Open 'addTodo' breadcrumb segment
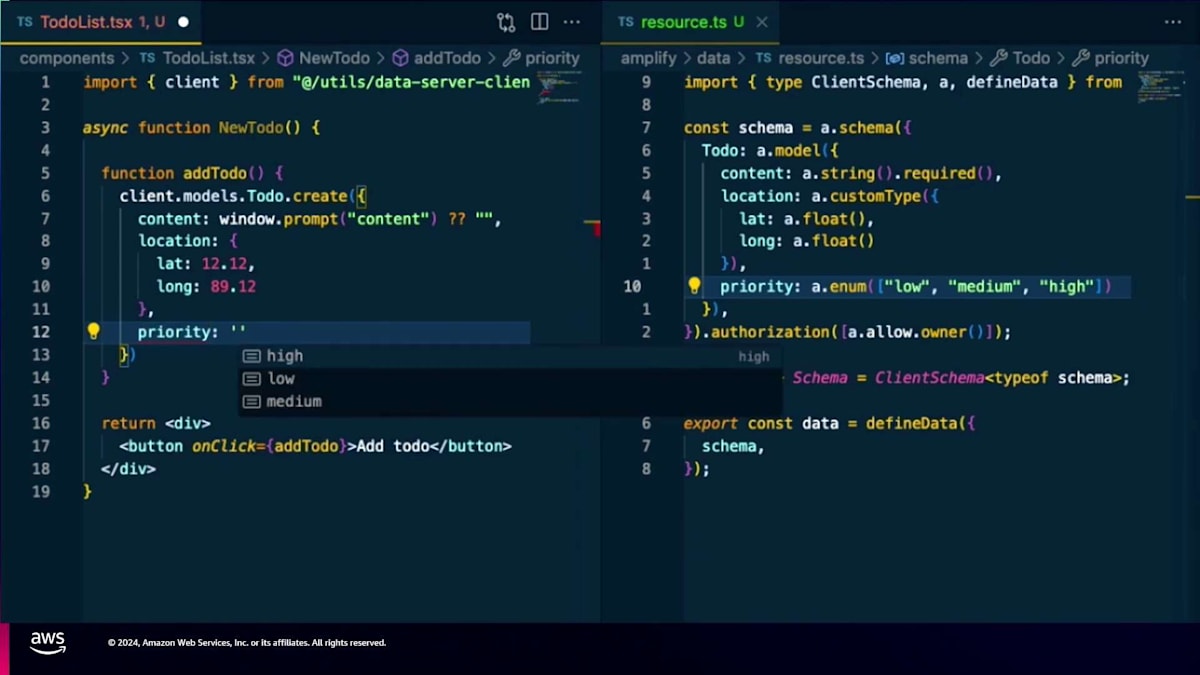Image resolution: width=1200 pixels, height=675 pixels. 448,58
